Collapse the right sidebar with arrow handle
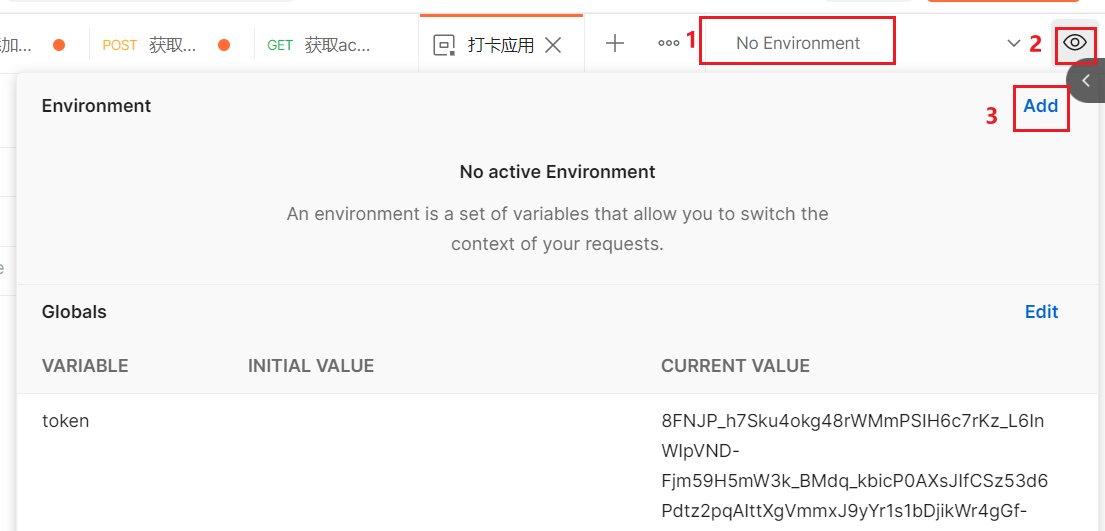Viewport: 1105px width, 531px height. [1086, 81]
